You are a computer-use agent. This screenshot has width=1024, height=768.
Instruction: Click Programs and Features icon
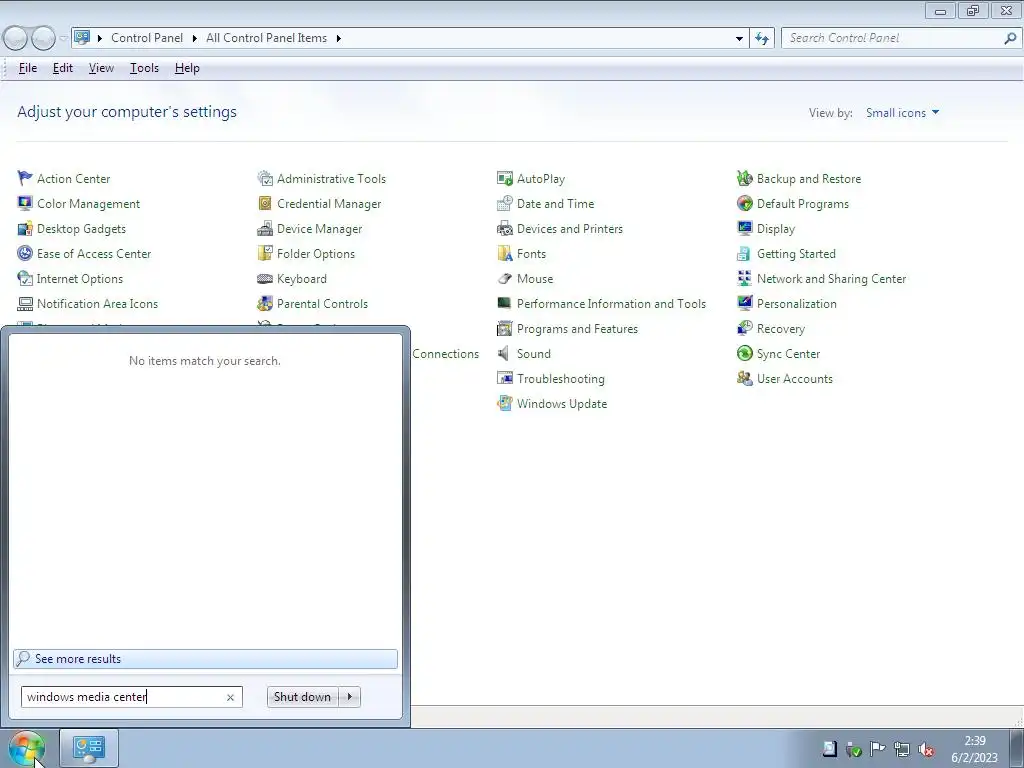click(505, 328)
